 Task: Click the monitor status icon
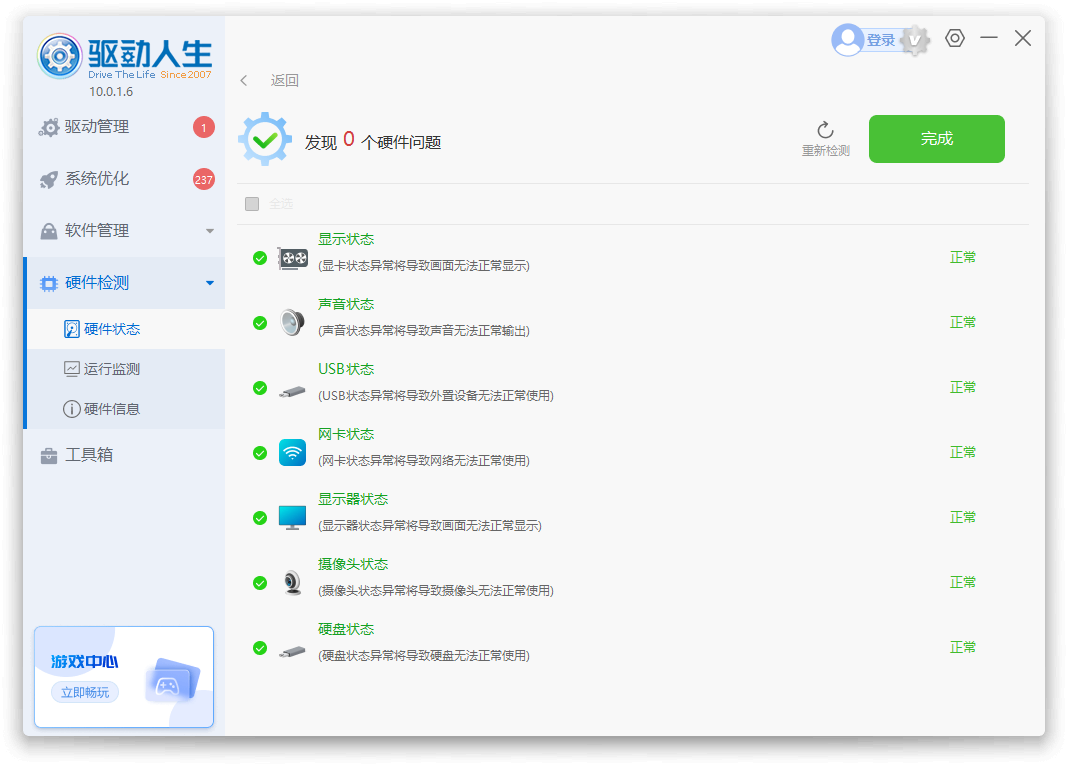coord(292,517)
